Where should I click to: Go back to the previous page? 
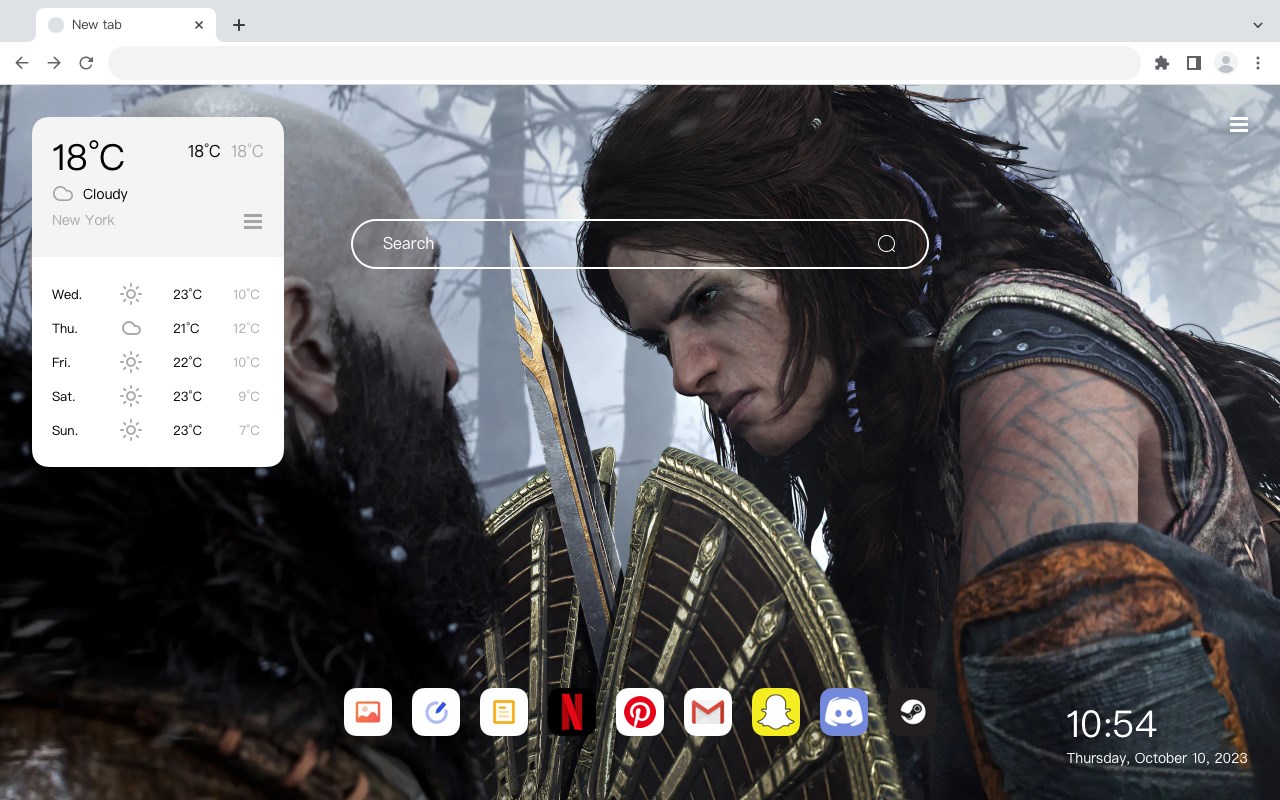[22, 63]
